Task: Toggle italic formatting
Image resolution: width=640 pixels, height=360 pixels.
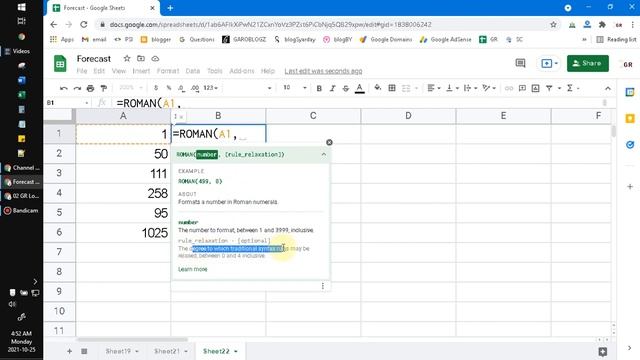Action: coord(332,88)
